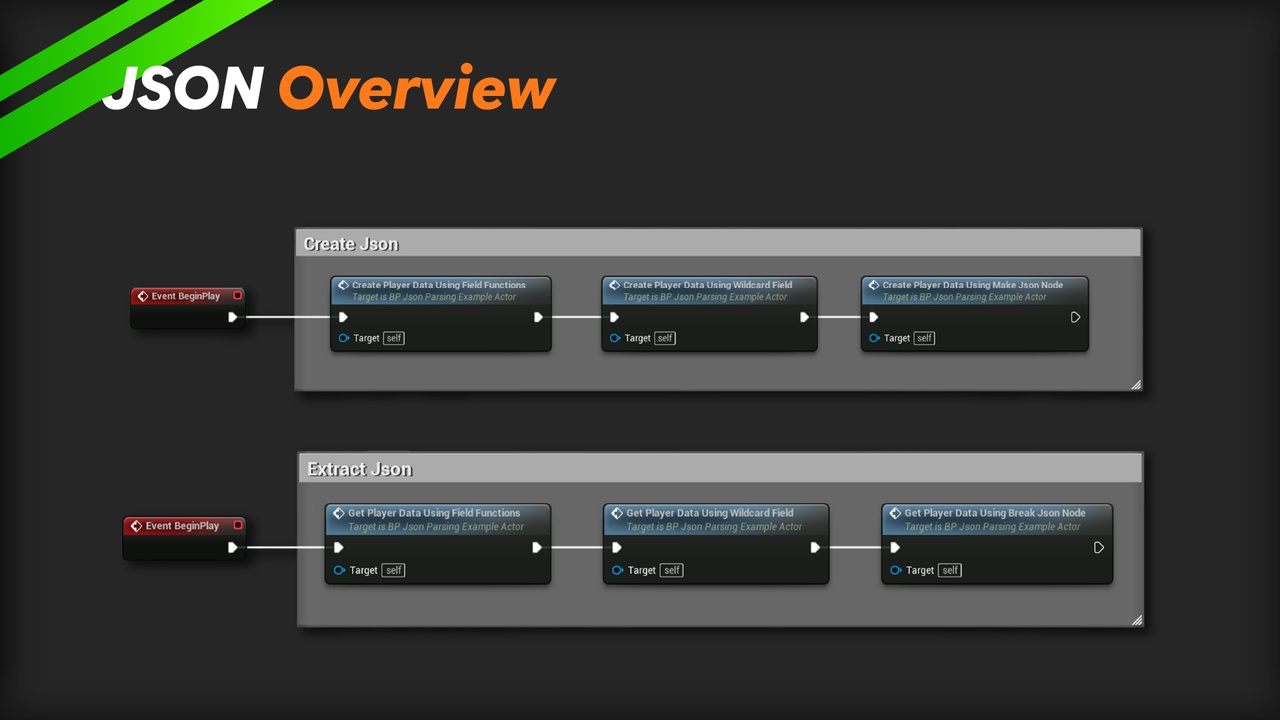Click the exec input pin of Create Player Data Using Field Functions
This screenshot has width=1280, height=720.
click(343, 317)
